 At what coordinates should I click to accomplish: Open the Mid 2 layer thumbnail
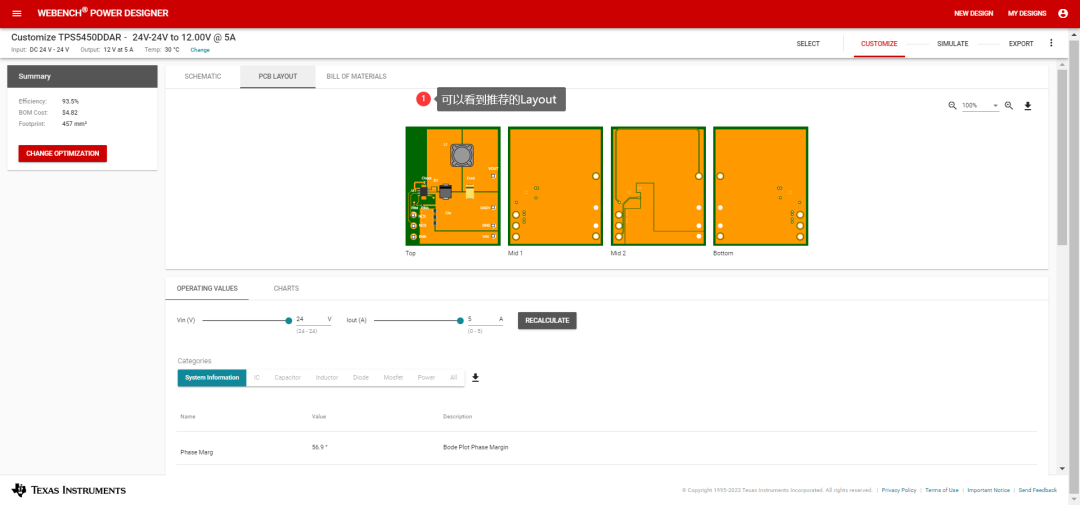coord(658,186)
